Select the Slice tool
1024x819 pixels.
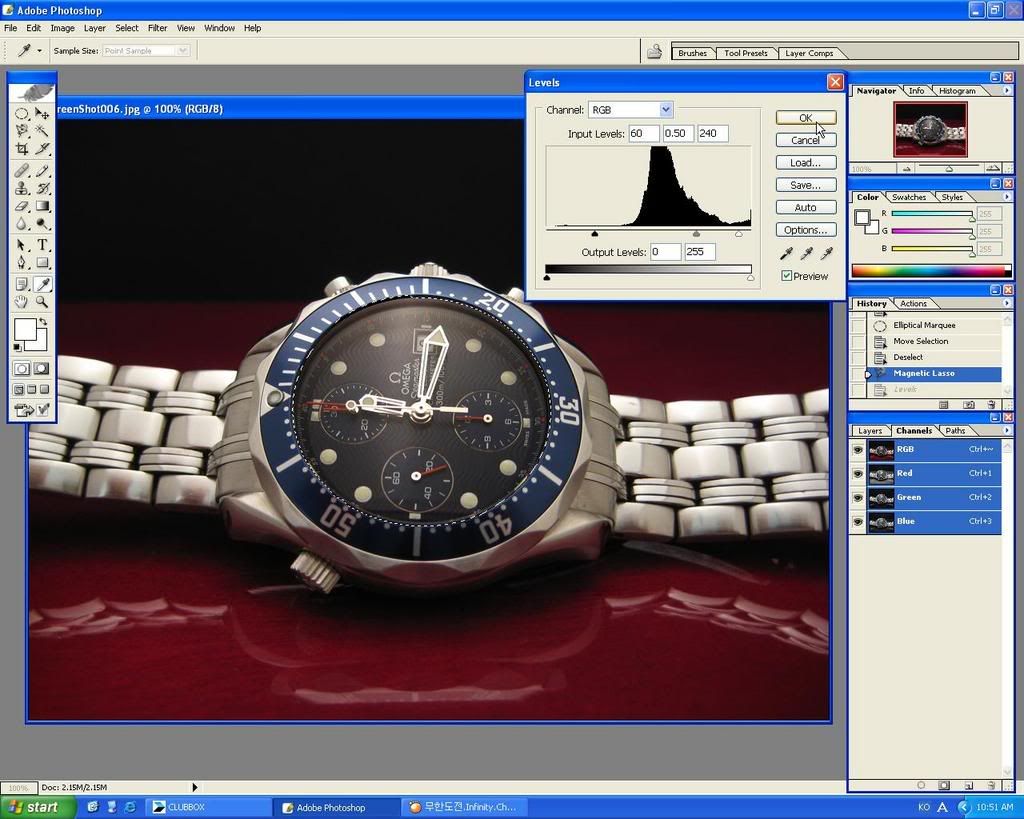point(42,149)
